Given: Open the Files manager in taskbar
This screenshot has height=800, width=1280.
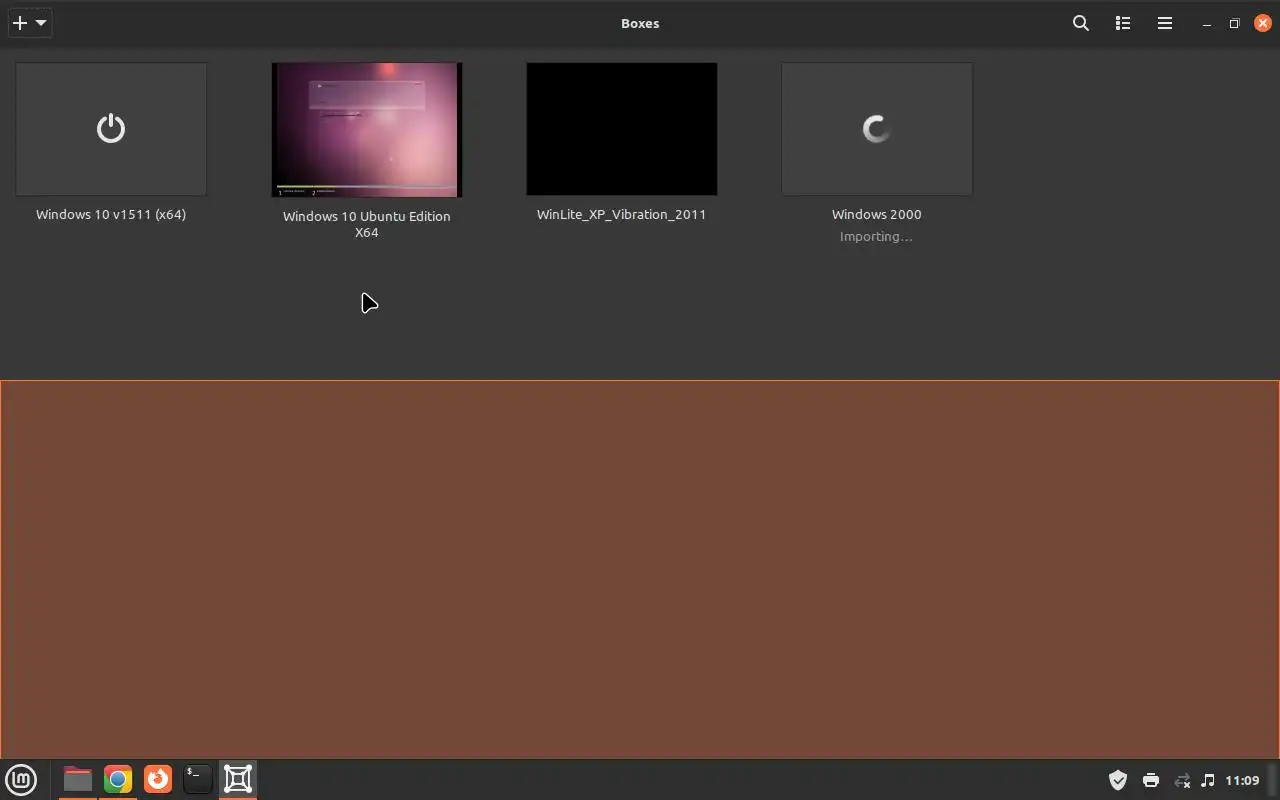Looking at the screenshot, I should coord(77,779).
